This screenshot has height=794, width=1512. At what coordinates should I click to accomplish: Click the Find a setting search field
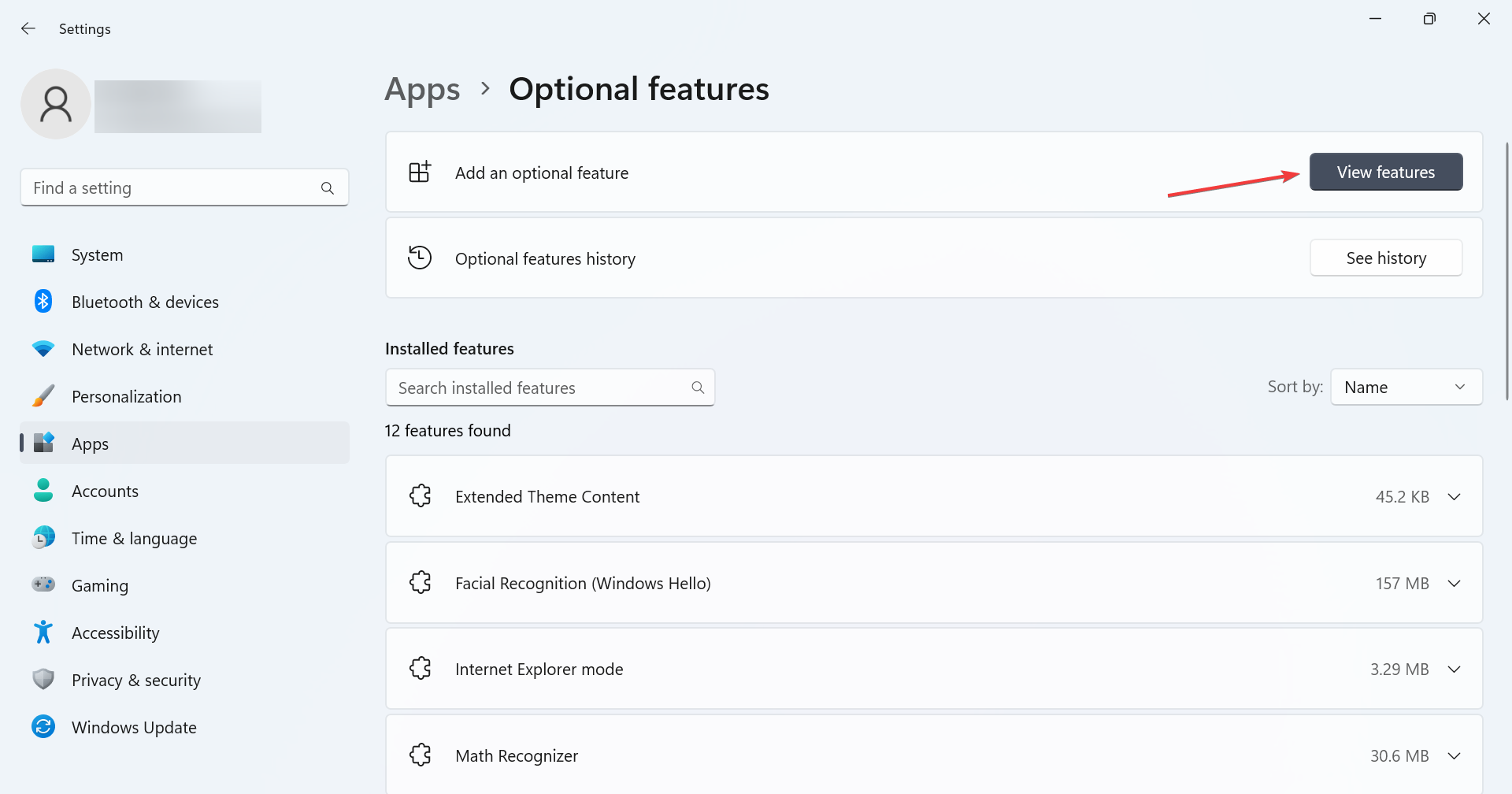tap(173, 188)
